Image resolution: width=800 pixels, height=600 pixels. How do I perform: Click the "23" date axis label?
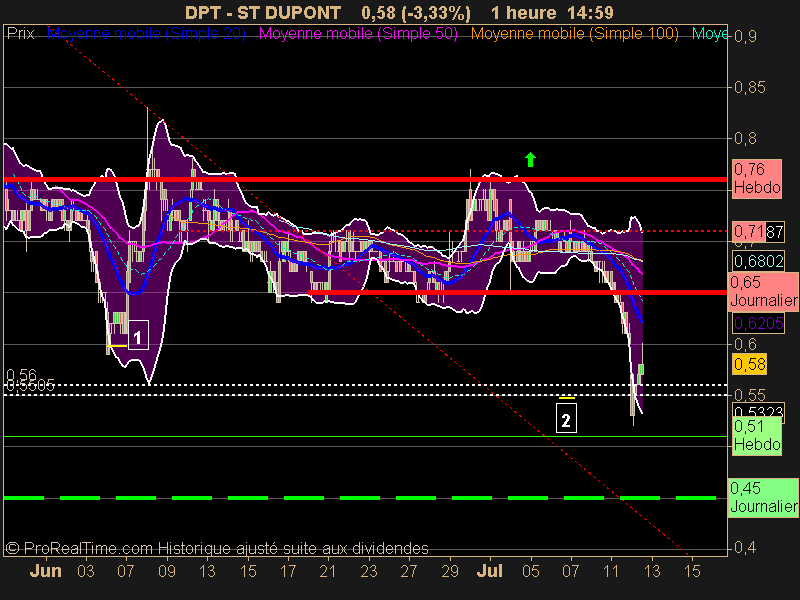point(368,571)
